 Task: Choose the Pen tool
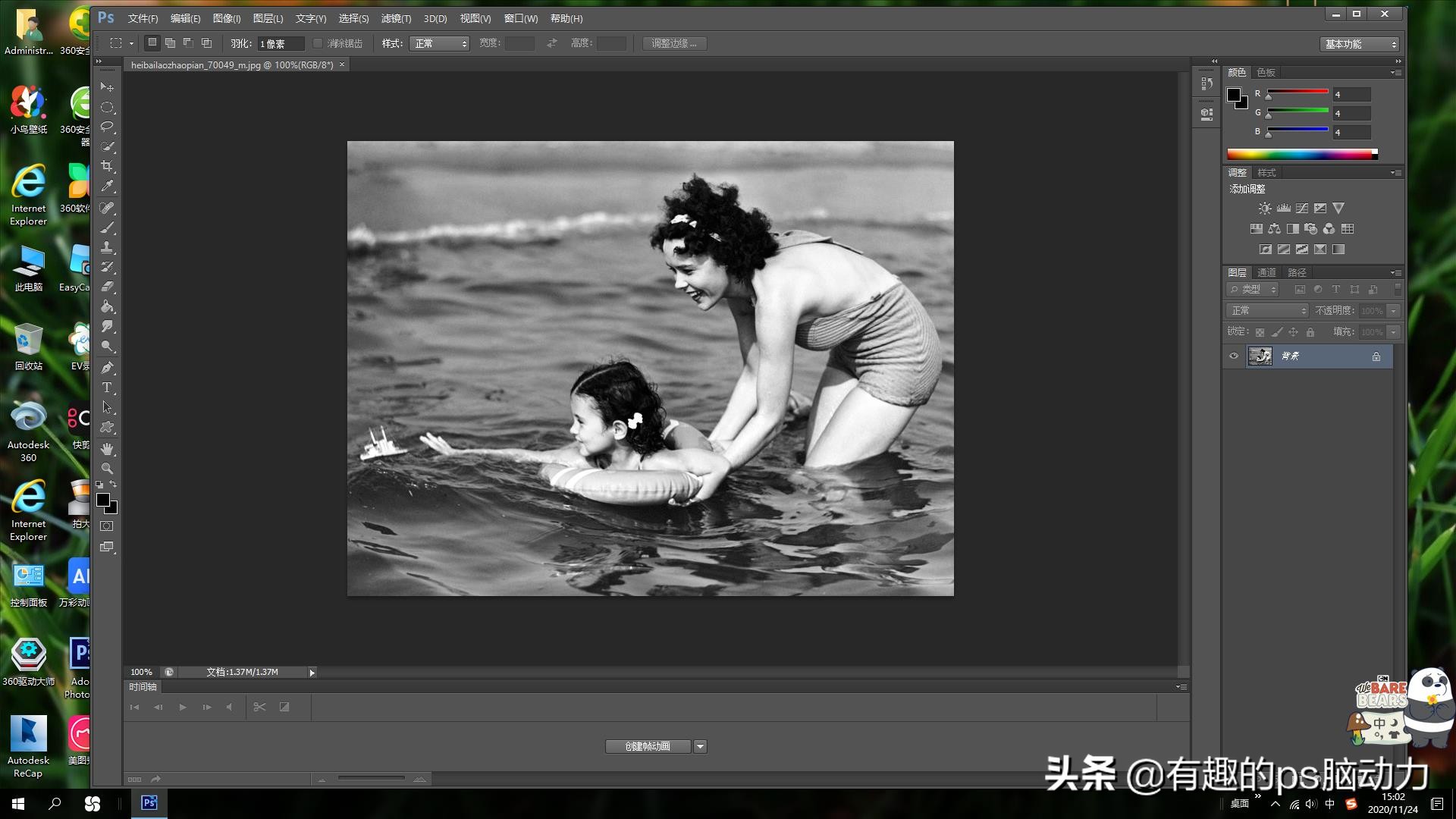[107, 368]
